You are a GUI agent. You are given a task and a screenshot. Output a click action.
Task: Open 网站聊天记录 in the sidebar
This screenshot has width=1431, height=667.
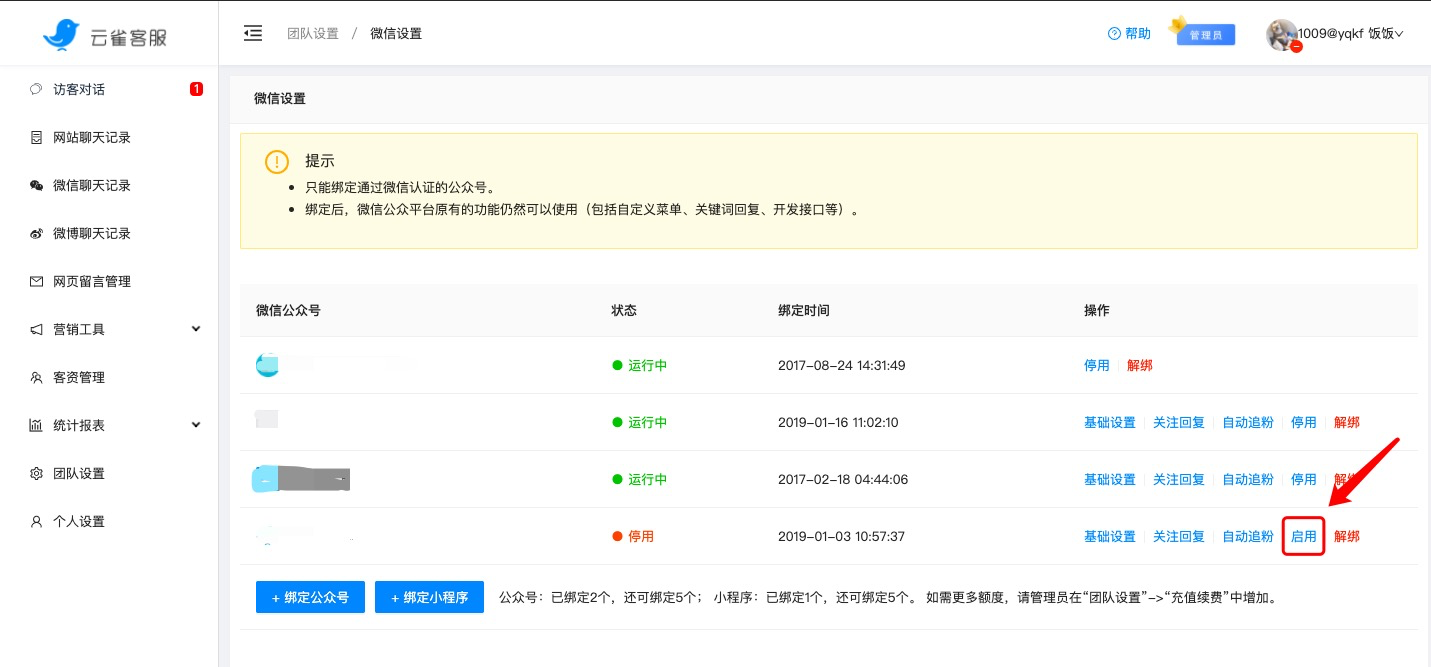pyautogui.click(x=89, y=137)
